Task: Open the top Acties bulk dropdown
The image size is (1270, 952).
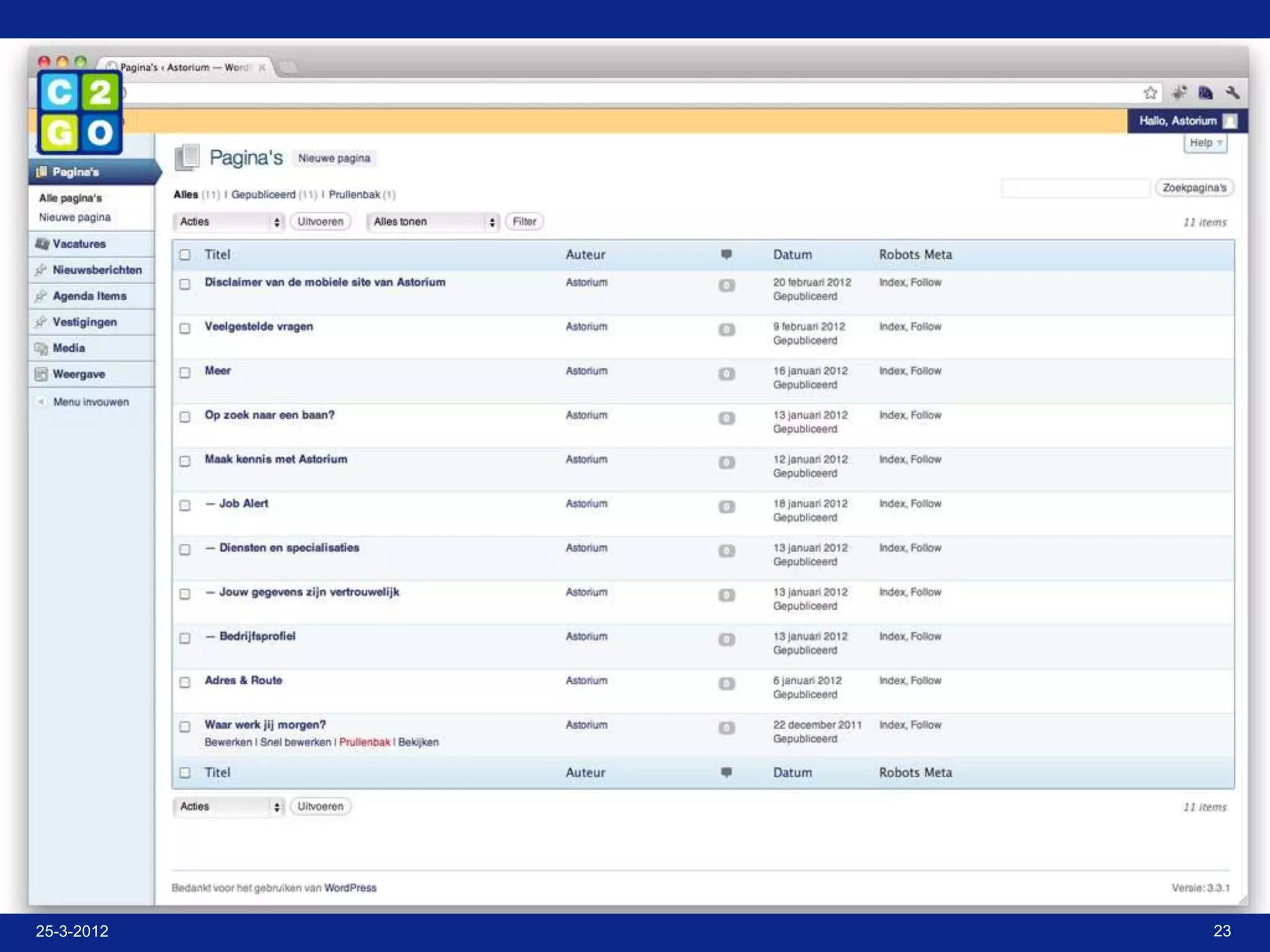Action: pyautogui.click(x=228, y=222)
